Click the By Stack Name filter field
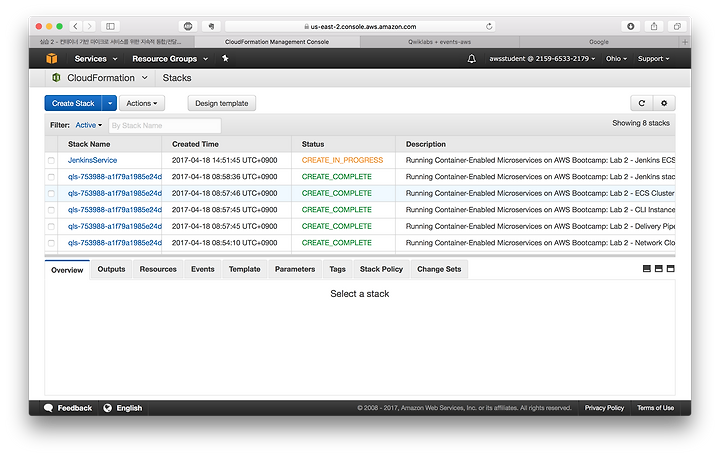 click(x=165, y=125)
